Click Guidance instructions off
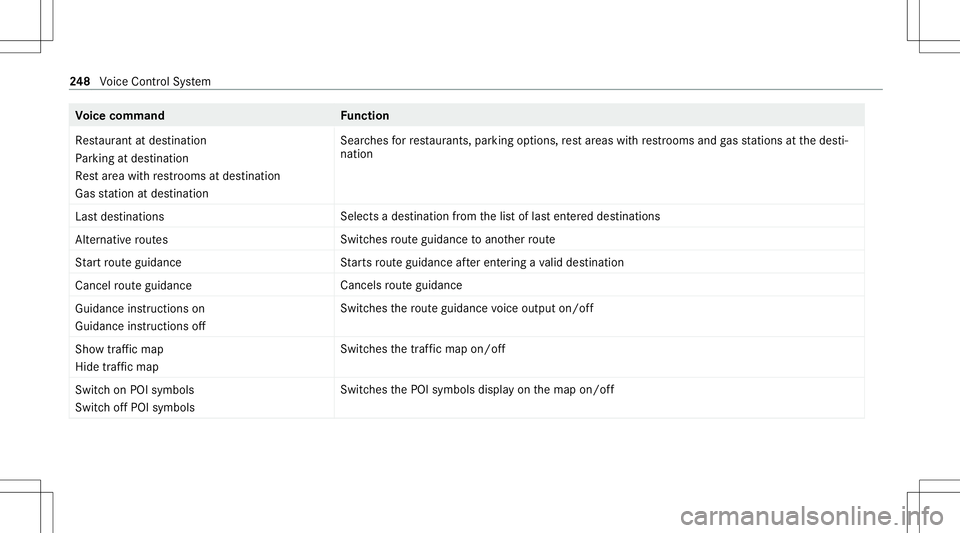Screen dimensions: 960x533 pyautogui.click(x=141, y=326)
